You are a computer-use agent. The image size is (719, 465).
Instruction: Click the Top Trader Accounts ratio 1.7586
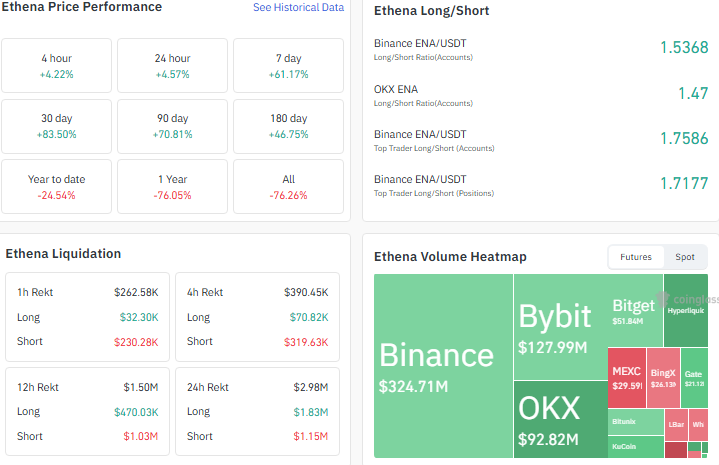point(684,138)
